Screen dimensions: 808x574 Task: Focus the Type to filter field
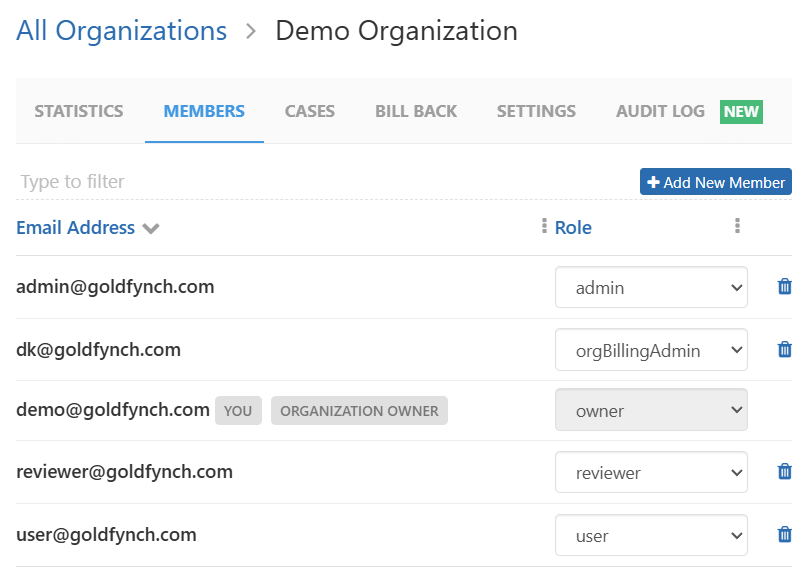(x=325, y=181)
